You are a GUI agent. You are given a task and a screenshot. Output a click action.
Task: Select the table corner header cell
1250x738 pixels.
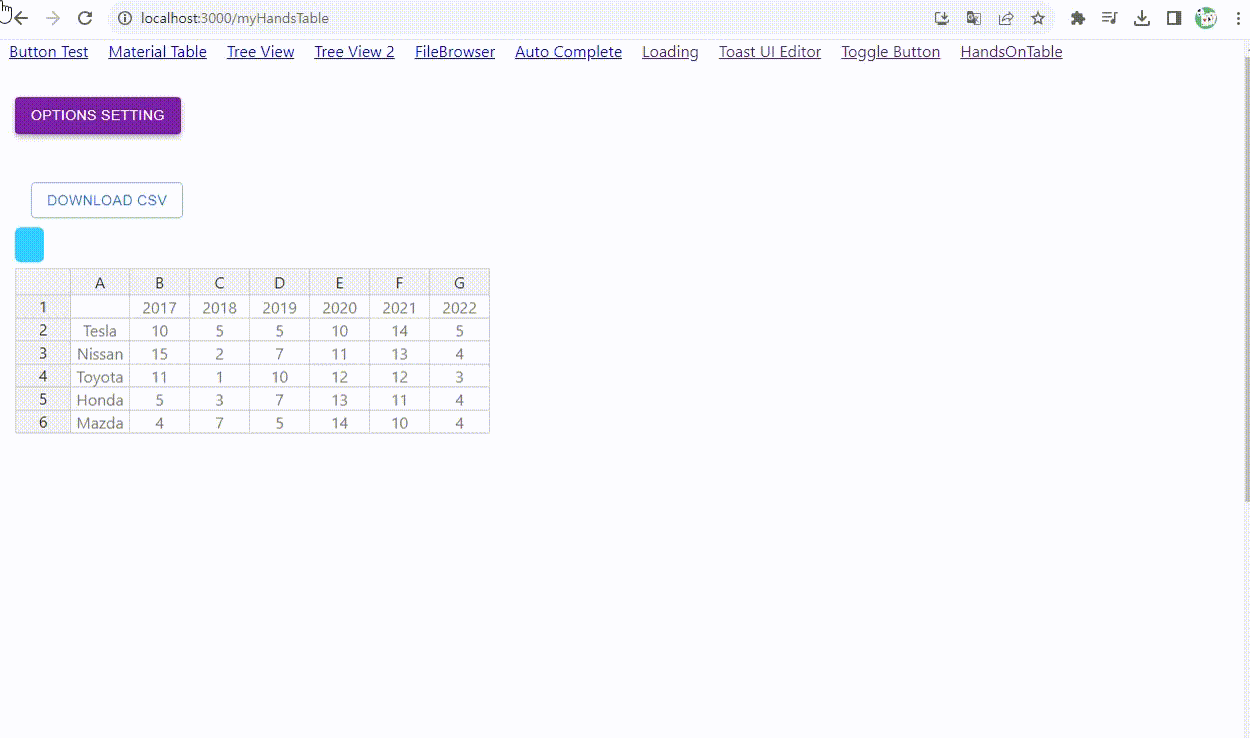43,283
